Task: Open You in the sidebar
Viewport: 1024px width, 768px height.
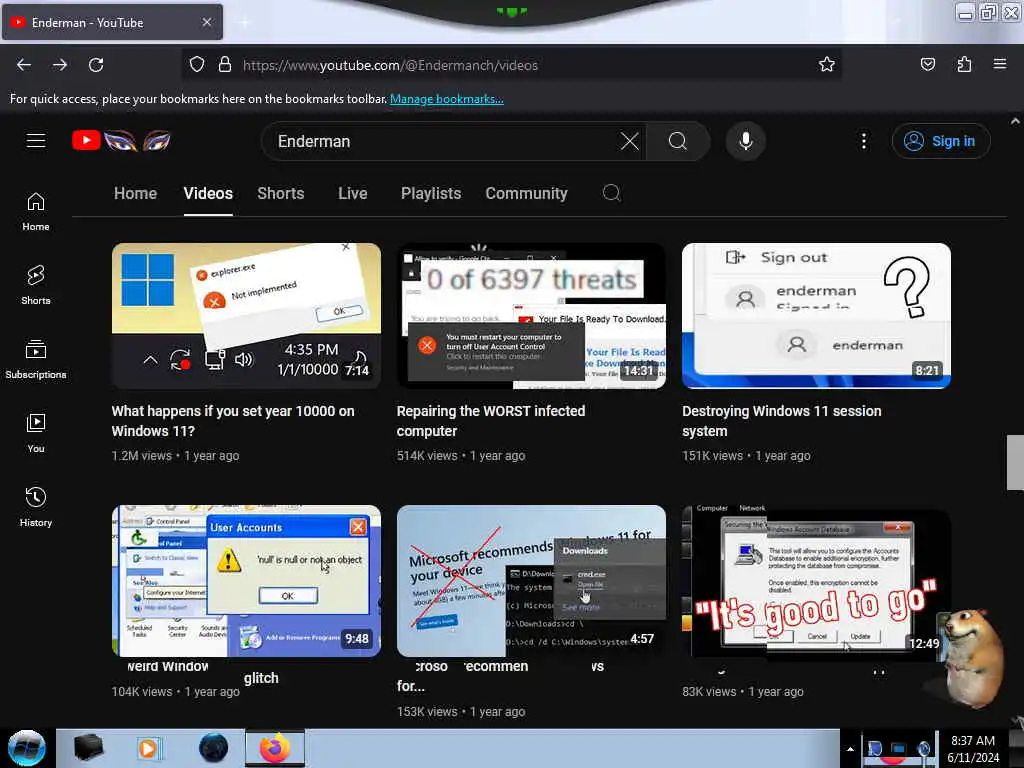Action: (36, 433)
